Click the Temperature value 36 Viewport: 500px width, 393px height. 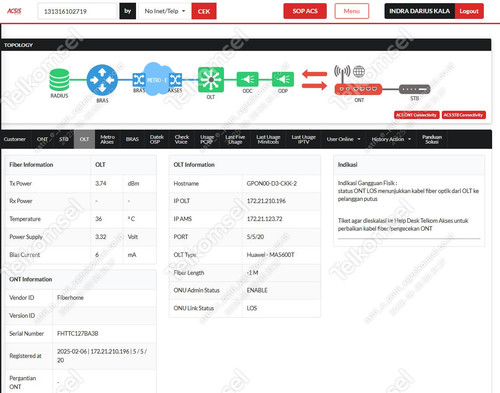point(99,219)
